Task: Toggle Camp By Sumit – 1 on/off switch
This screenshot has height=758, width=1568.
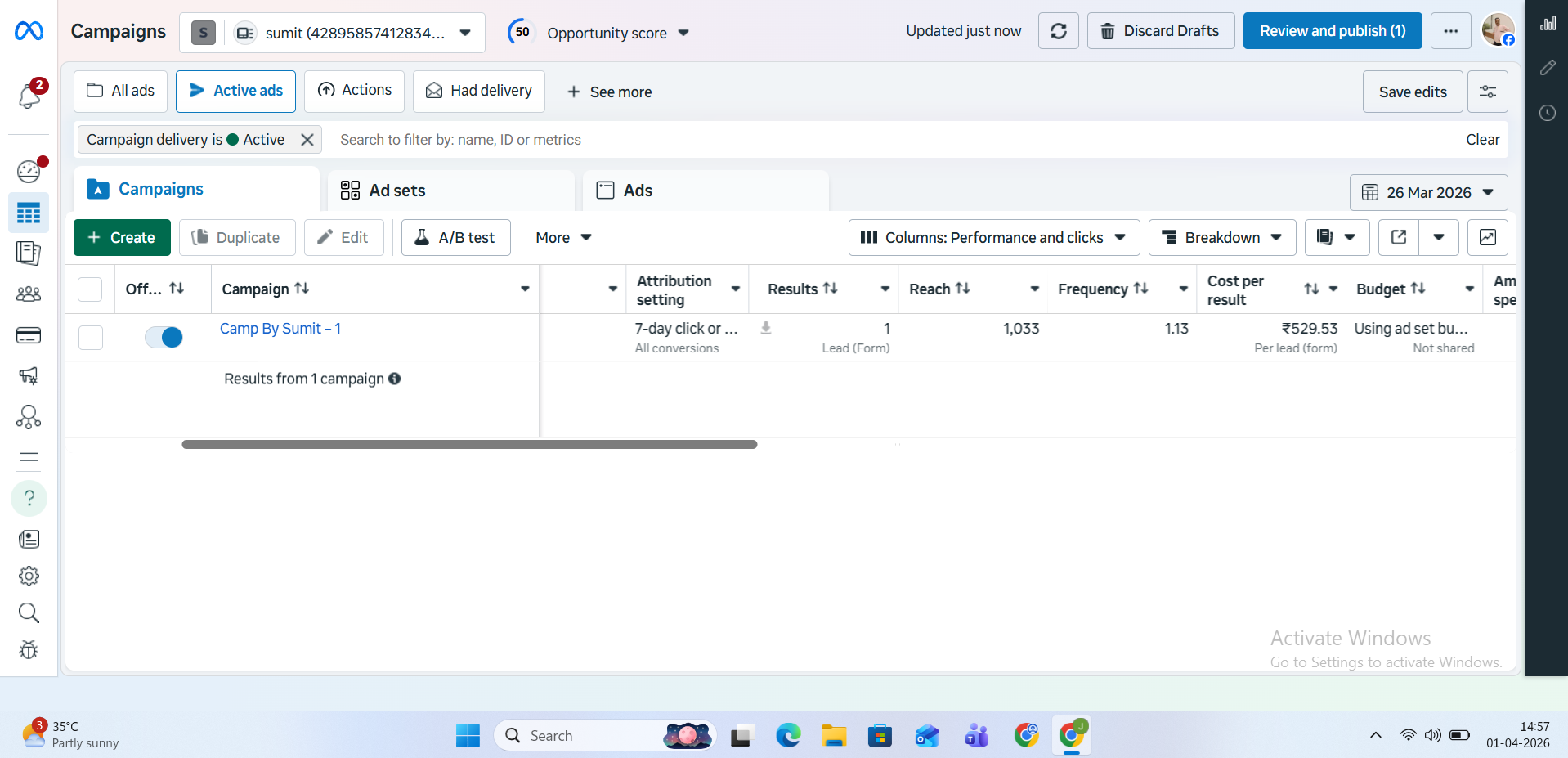Action: tap(164, 337)
